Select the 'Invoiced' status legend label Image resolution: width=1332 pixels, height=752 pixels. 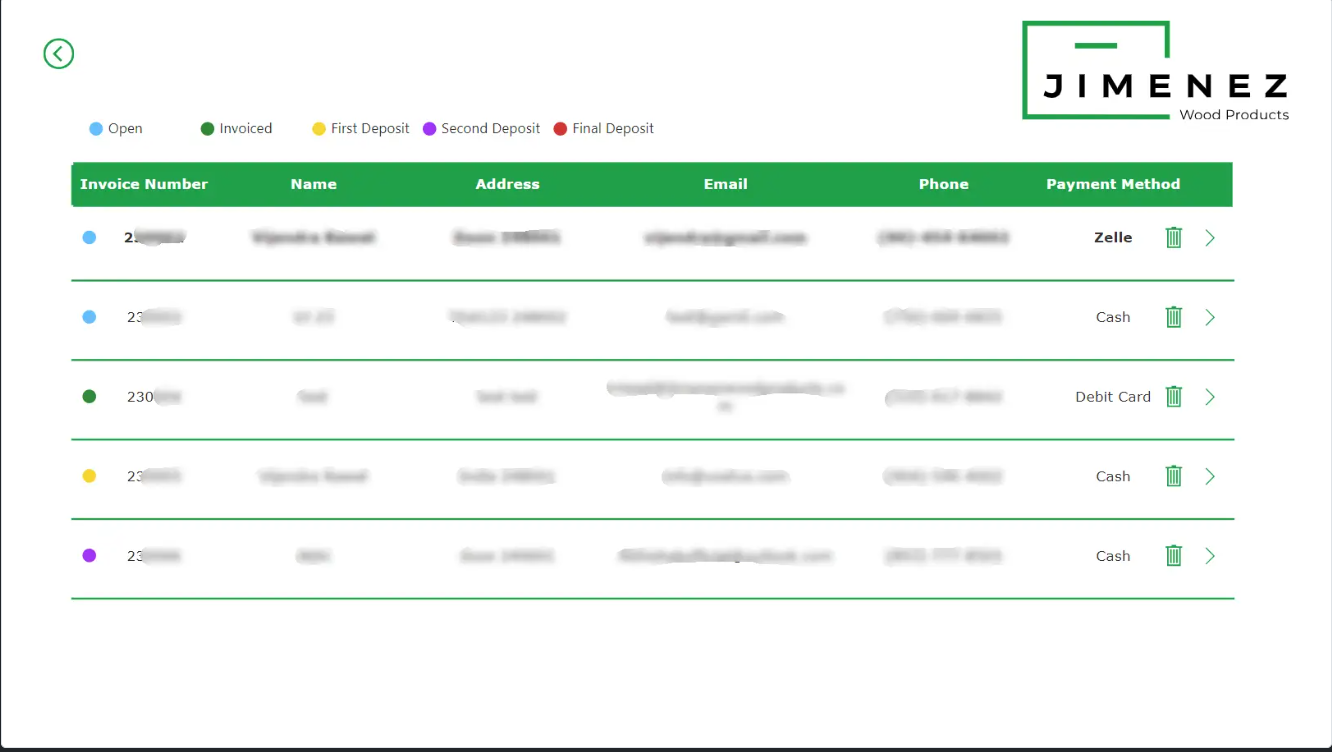coord(246,129)
